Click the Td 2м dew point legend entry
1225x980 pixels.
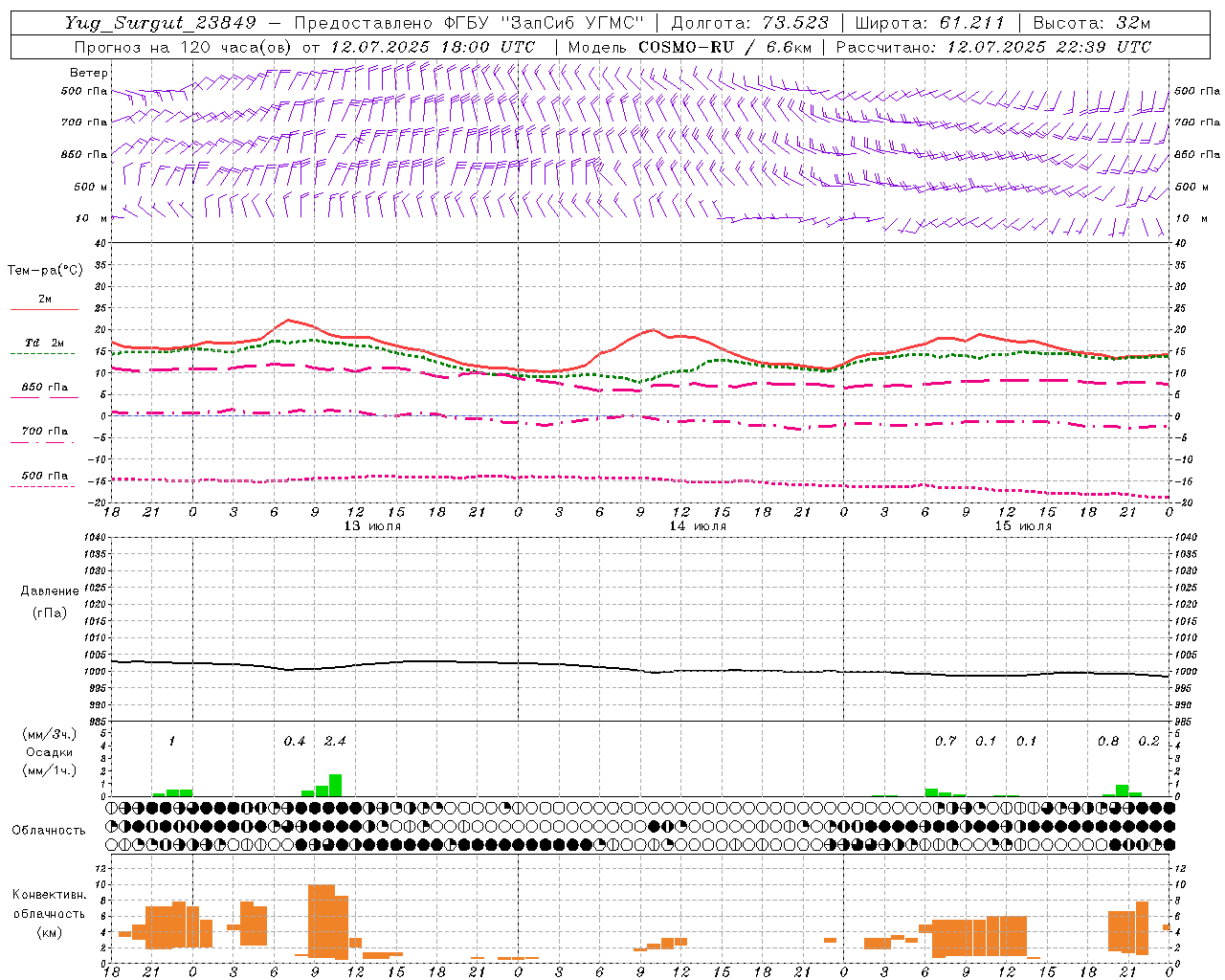pos(45,343)
